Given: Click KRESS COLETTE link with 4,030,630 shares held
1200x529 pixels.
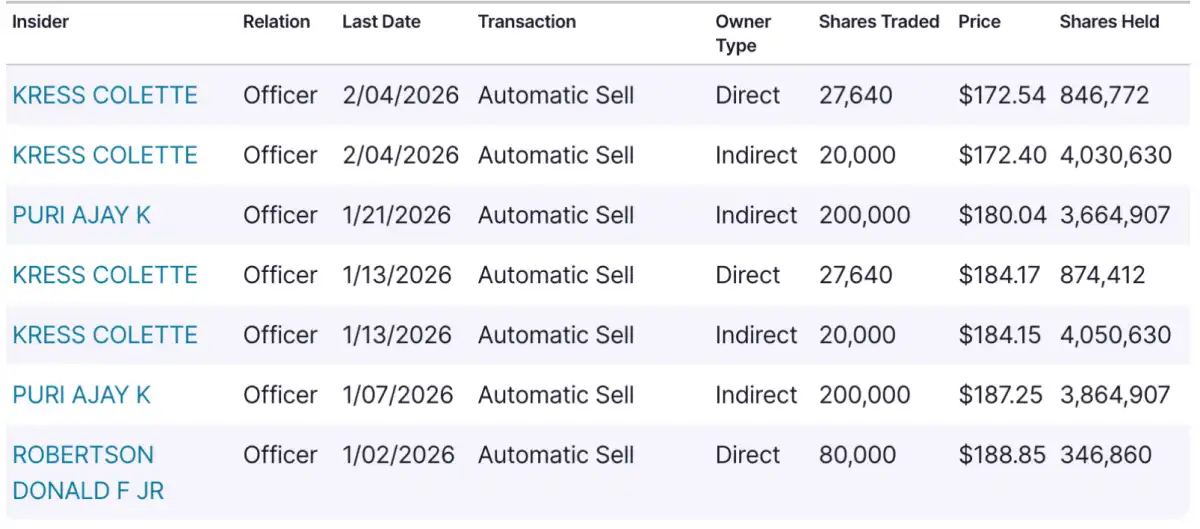Looking at the screenshot, I should [105, 156].
